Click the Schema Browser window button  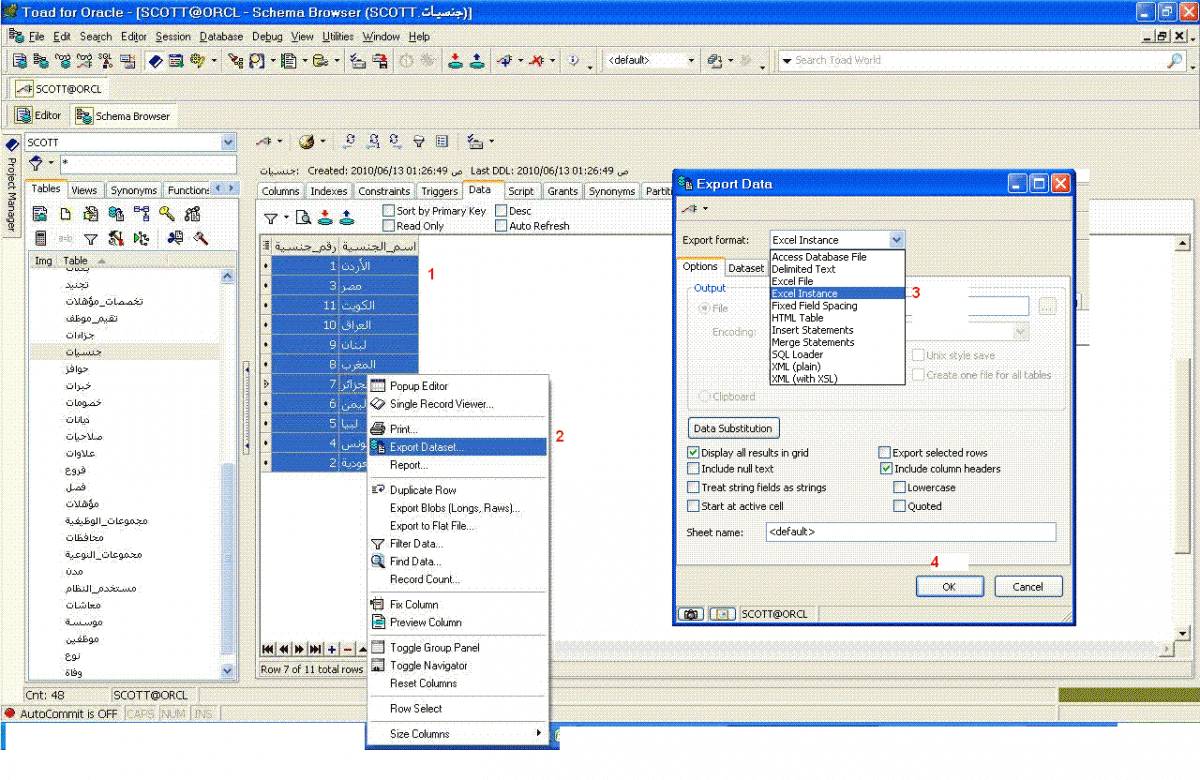point(122,116)
